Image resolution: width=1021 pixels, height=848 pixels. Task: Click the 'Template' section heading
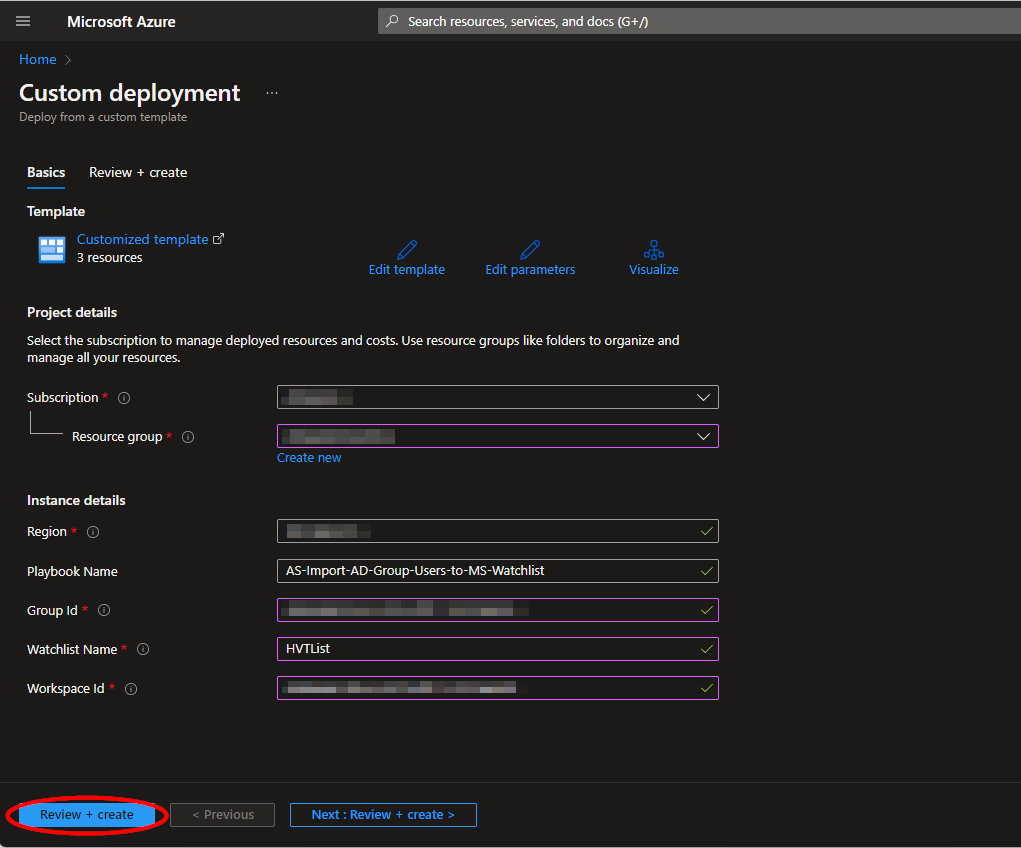56,212
